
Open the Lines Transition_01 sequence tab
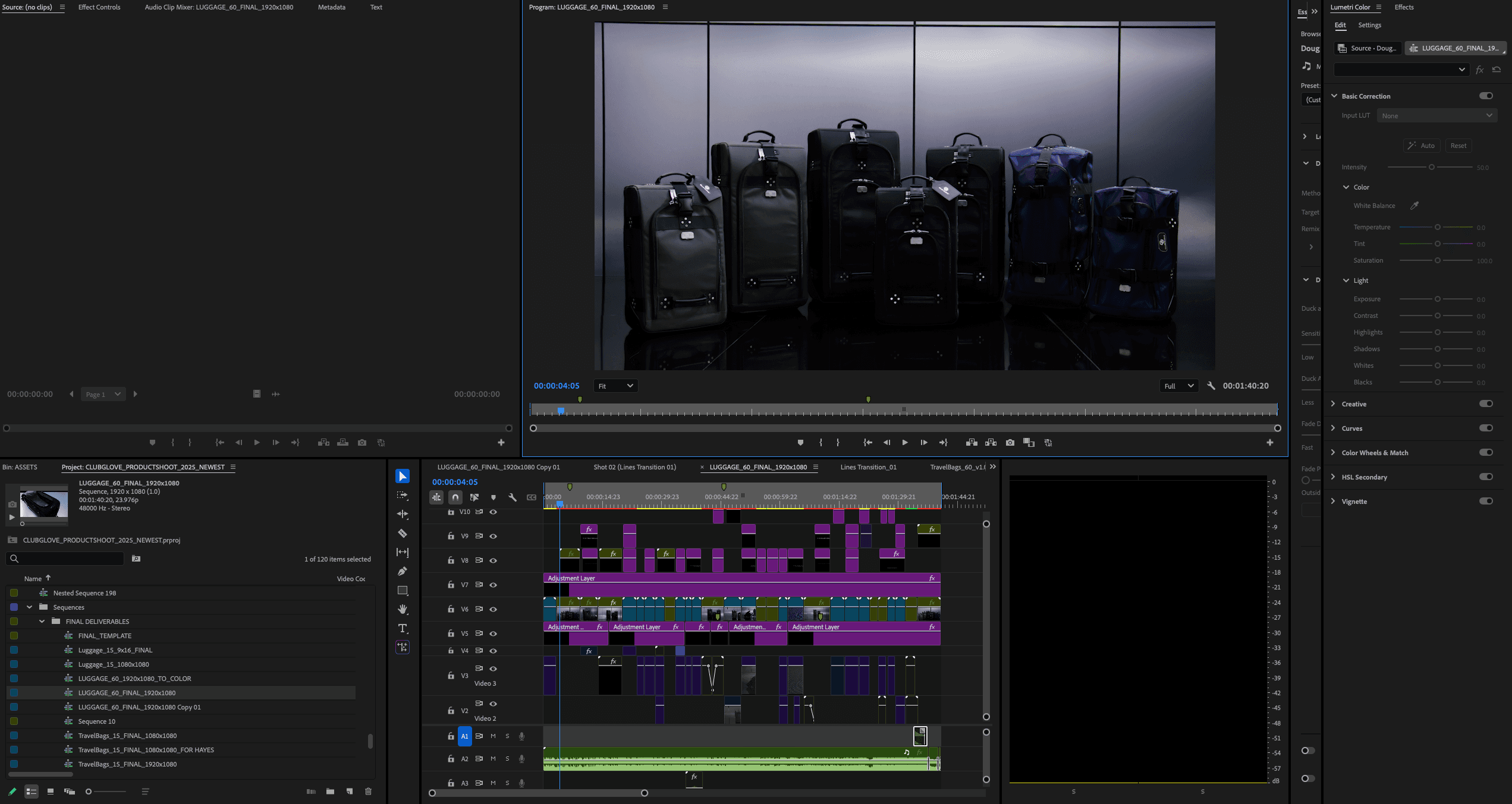(868, 467)
